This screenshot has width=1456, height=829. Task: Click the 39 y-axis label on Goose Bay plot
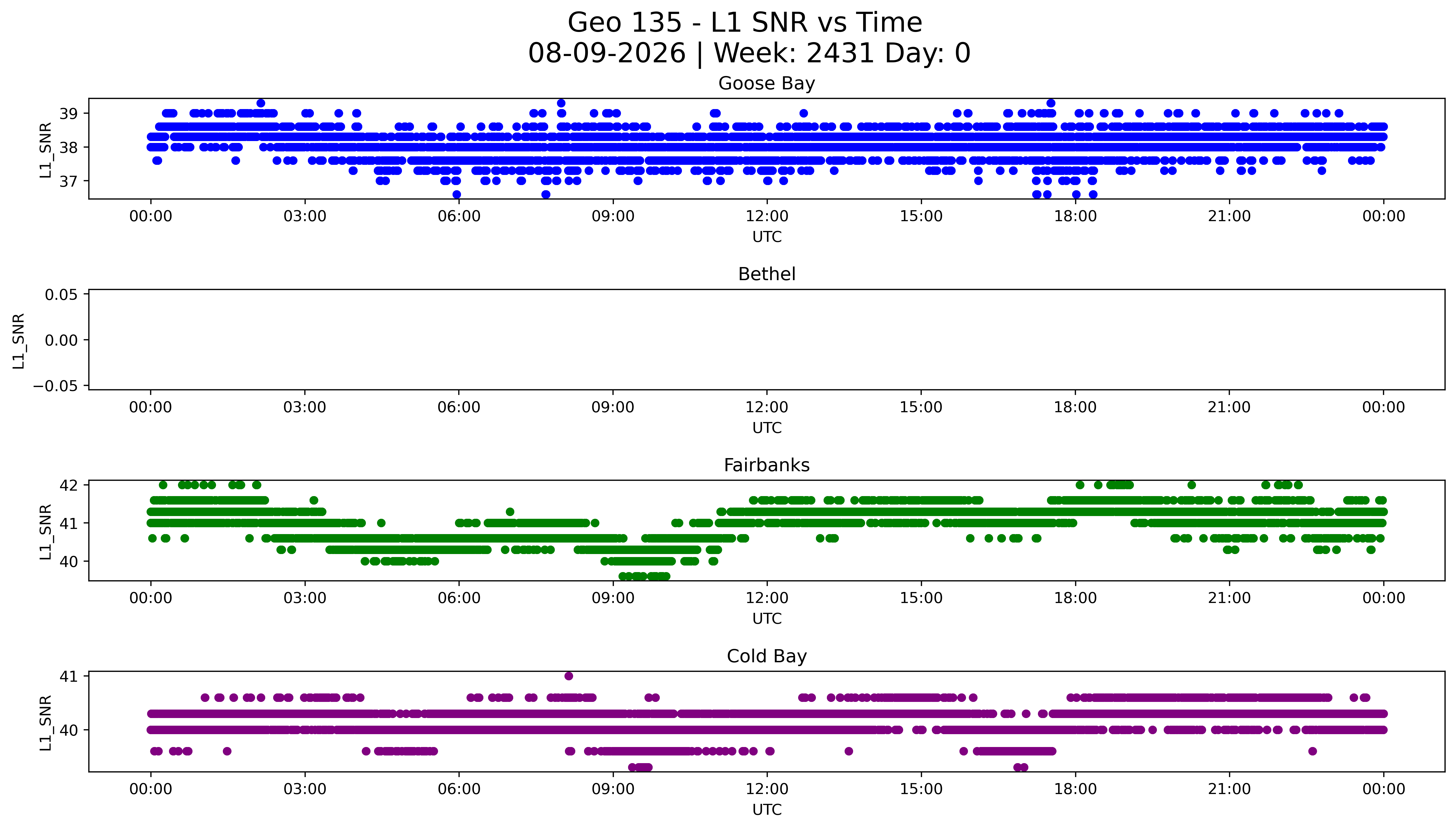[x=69, y=114]
